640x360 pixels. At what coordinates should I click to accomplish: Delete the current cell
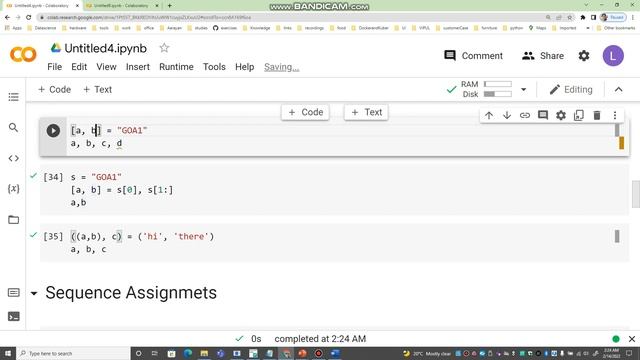coord(597,116)
